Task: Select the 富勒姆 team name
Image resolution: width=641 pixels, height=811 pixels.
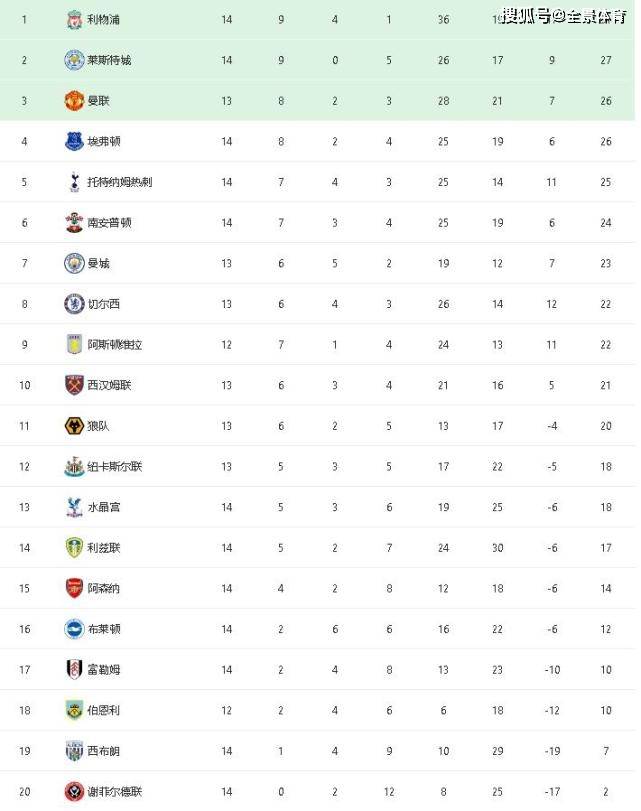Action: click(103, 670)
